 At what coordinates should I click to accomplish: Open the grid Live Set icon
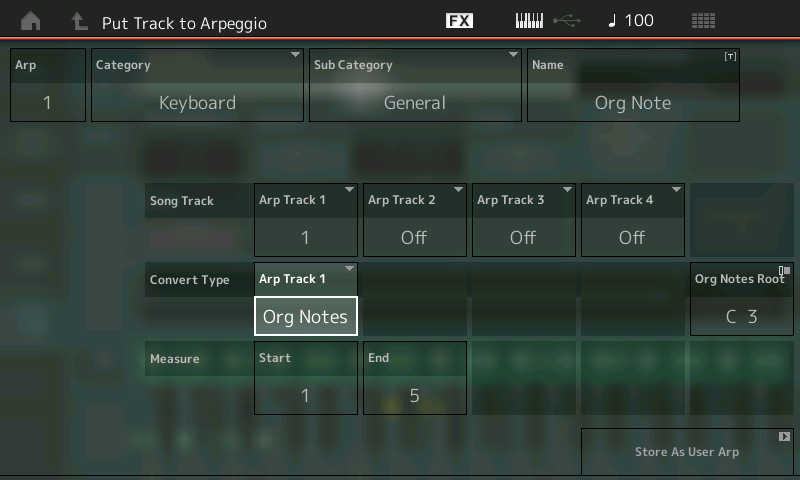(x=703, y=21)
